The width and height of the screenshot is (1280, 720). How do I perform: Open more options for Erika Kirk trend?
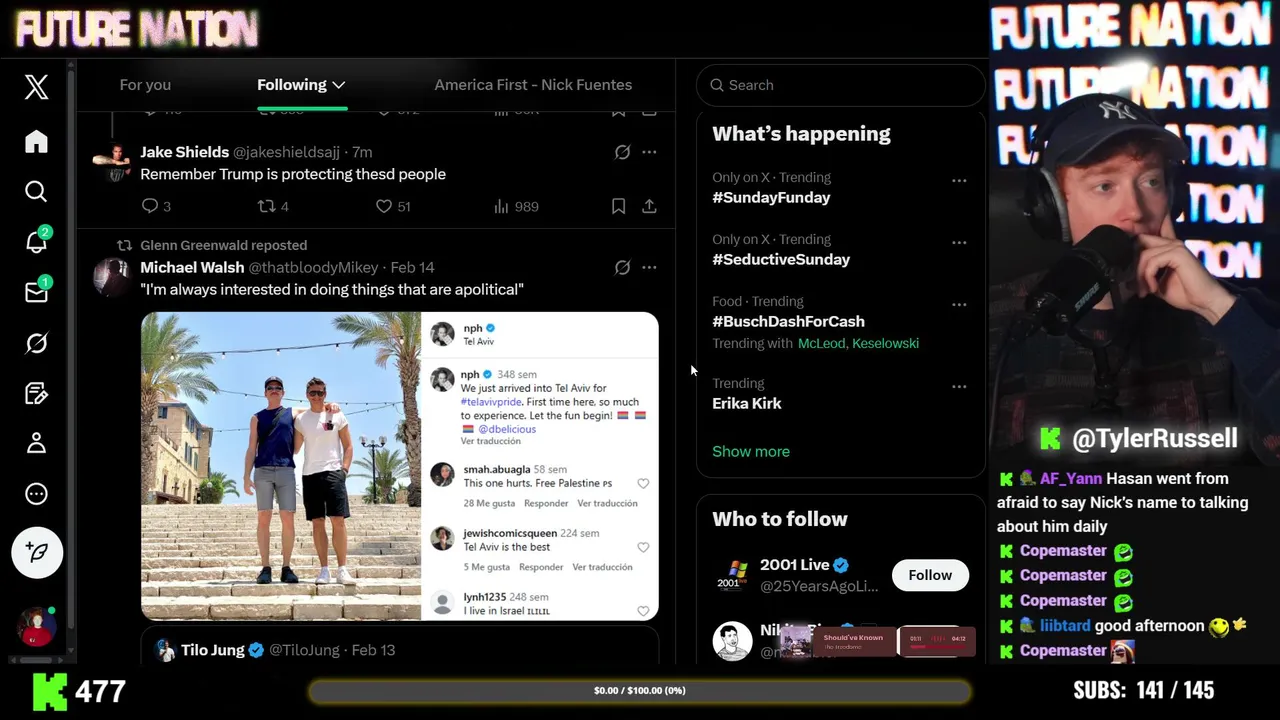point(959,387)
